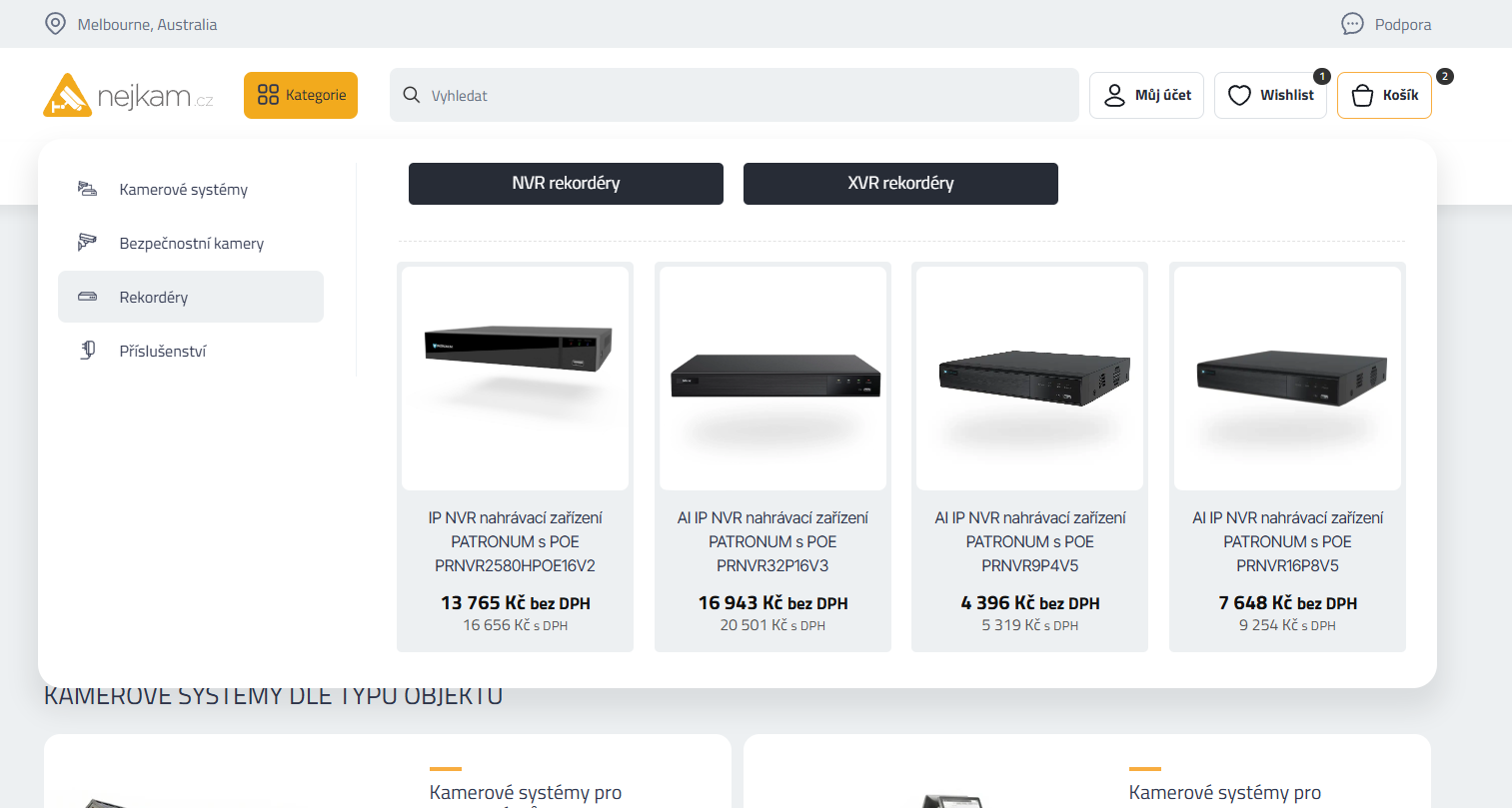
Task: Select Kamerové systémy category
Action: point(183,190)
